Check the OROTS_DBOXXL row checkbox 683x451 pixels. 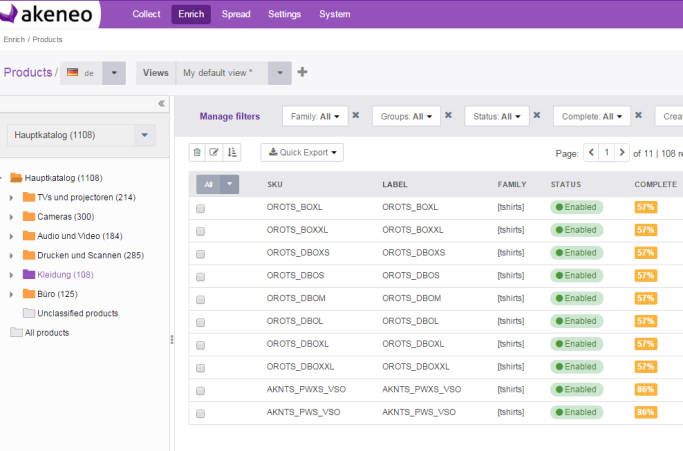[x=200, y=368]
